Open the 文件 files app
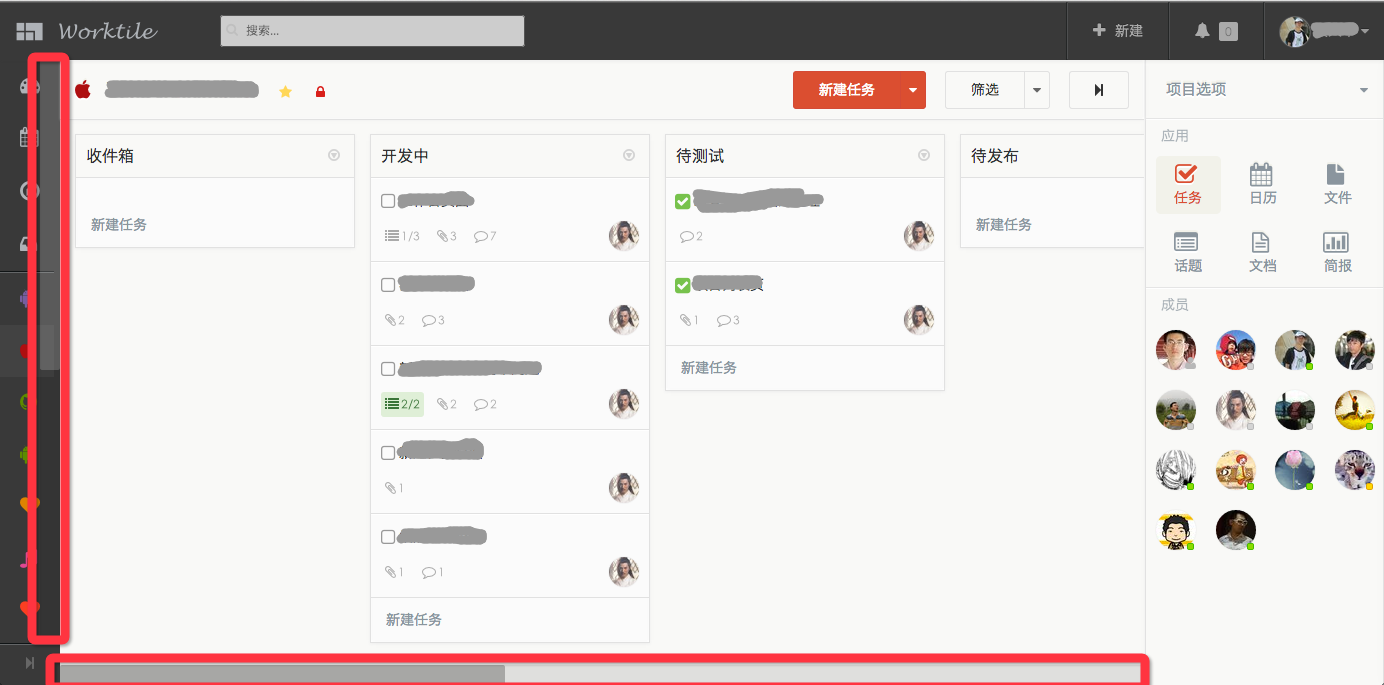The width and height of the screenshot is (1384, 685). coord(1337,185)
